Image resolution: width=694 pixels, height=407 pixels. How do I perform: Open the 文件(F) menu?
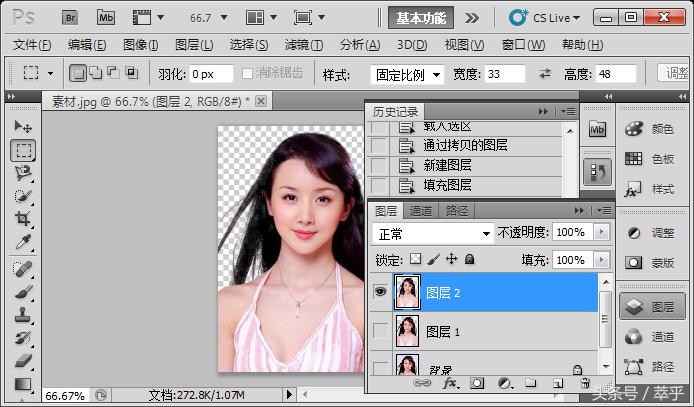tap(32, 45)
